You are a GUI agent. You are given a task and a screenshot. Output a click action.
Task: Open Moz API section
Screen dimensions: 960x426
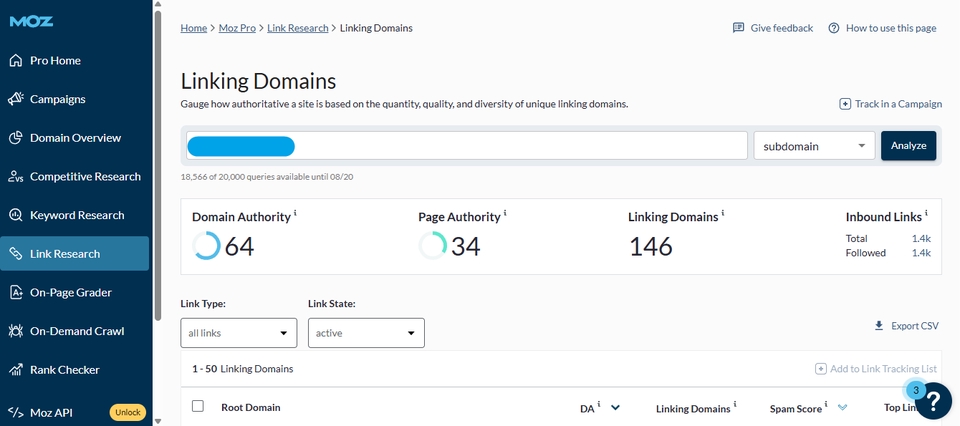[x=51, y=412]
